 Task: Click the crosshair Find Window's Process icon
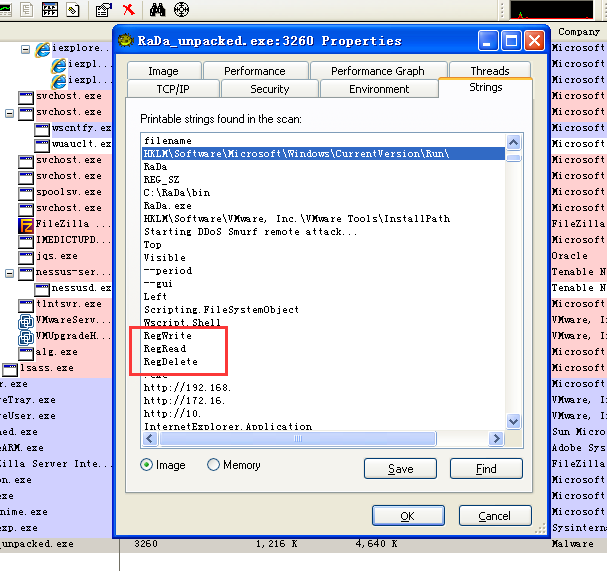click(x=181, y=10)
